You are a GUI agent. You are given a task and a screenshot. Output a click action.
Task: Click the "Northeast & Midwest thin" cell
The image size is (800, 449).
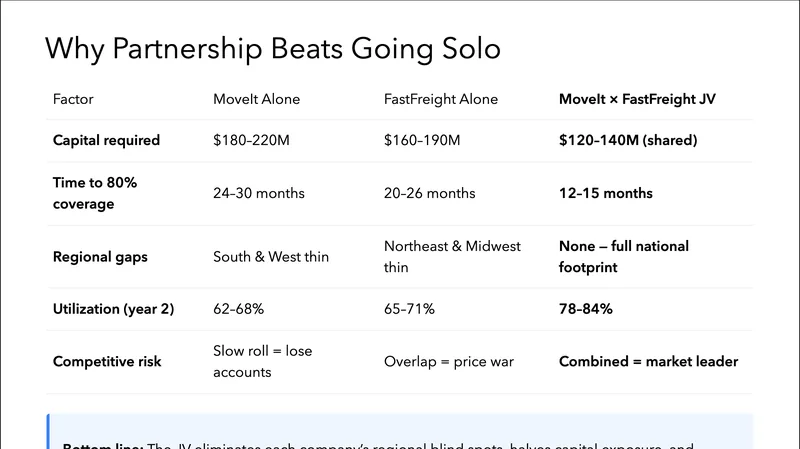pos(452,257)
